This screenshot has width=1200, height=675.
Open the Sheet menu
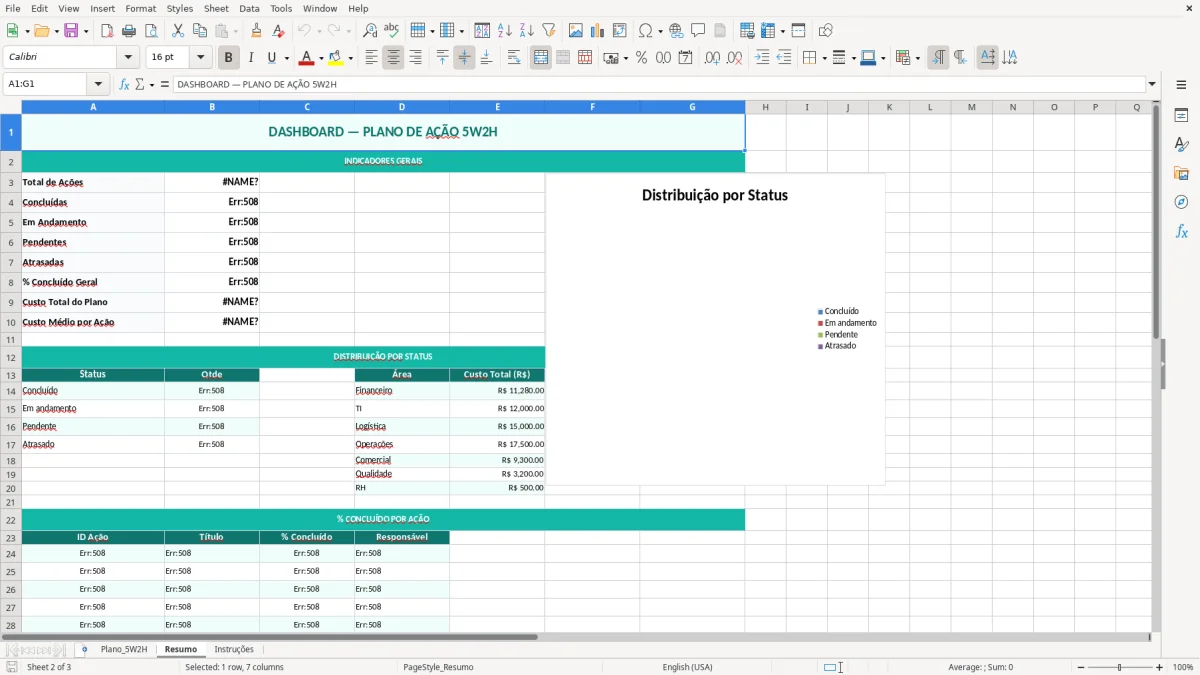coord(216,8)
